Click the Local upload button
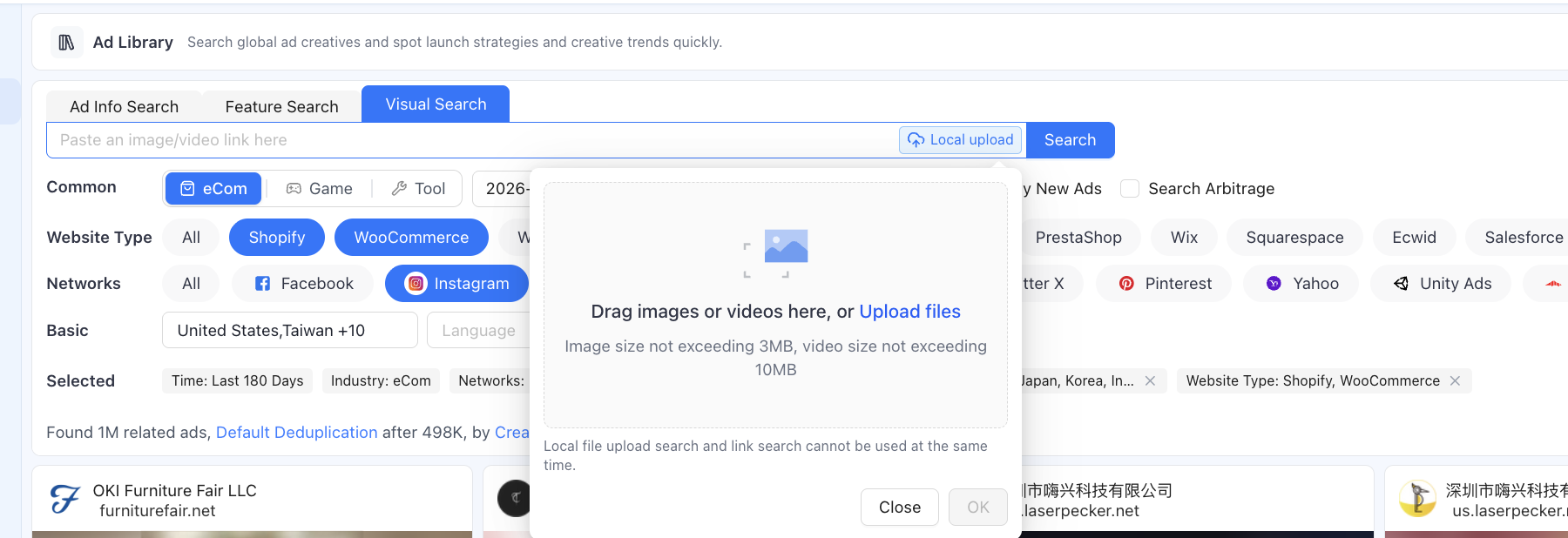This screenshot has width=1568, height=538. pyautogui.click(x=960, y=140)
